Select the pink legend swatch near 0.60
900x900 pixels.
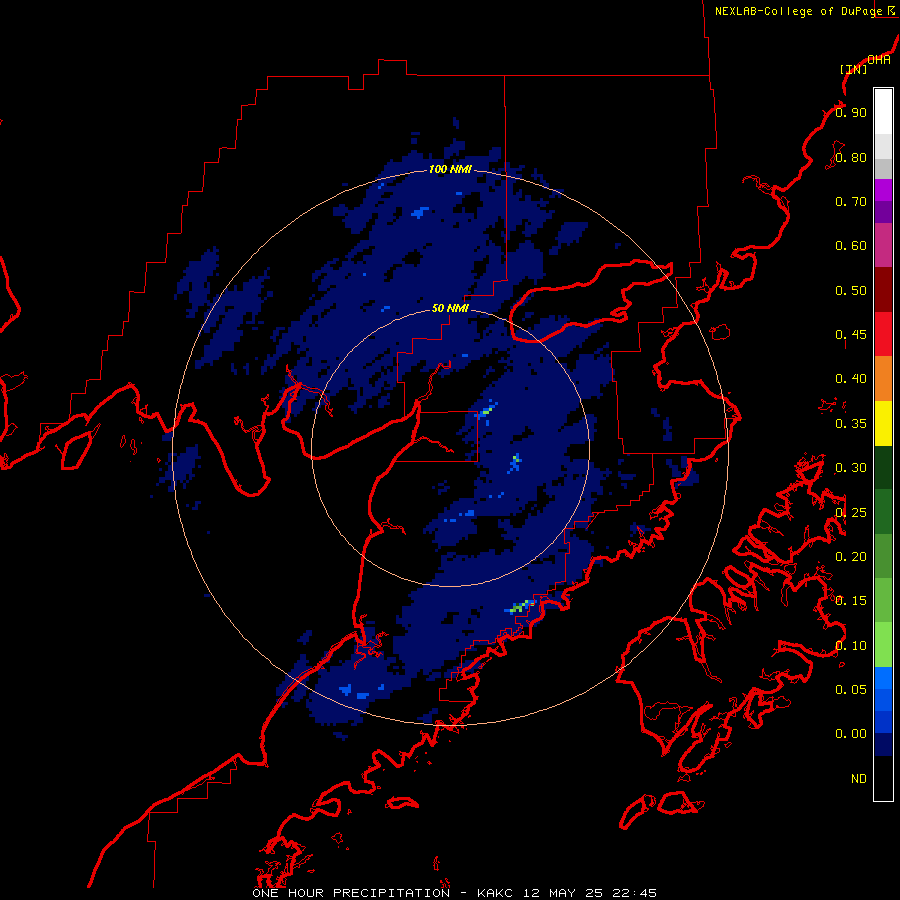(x=883, y=245)
